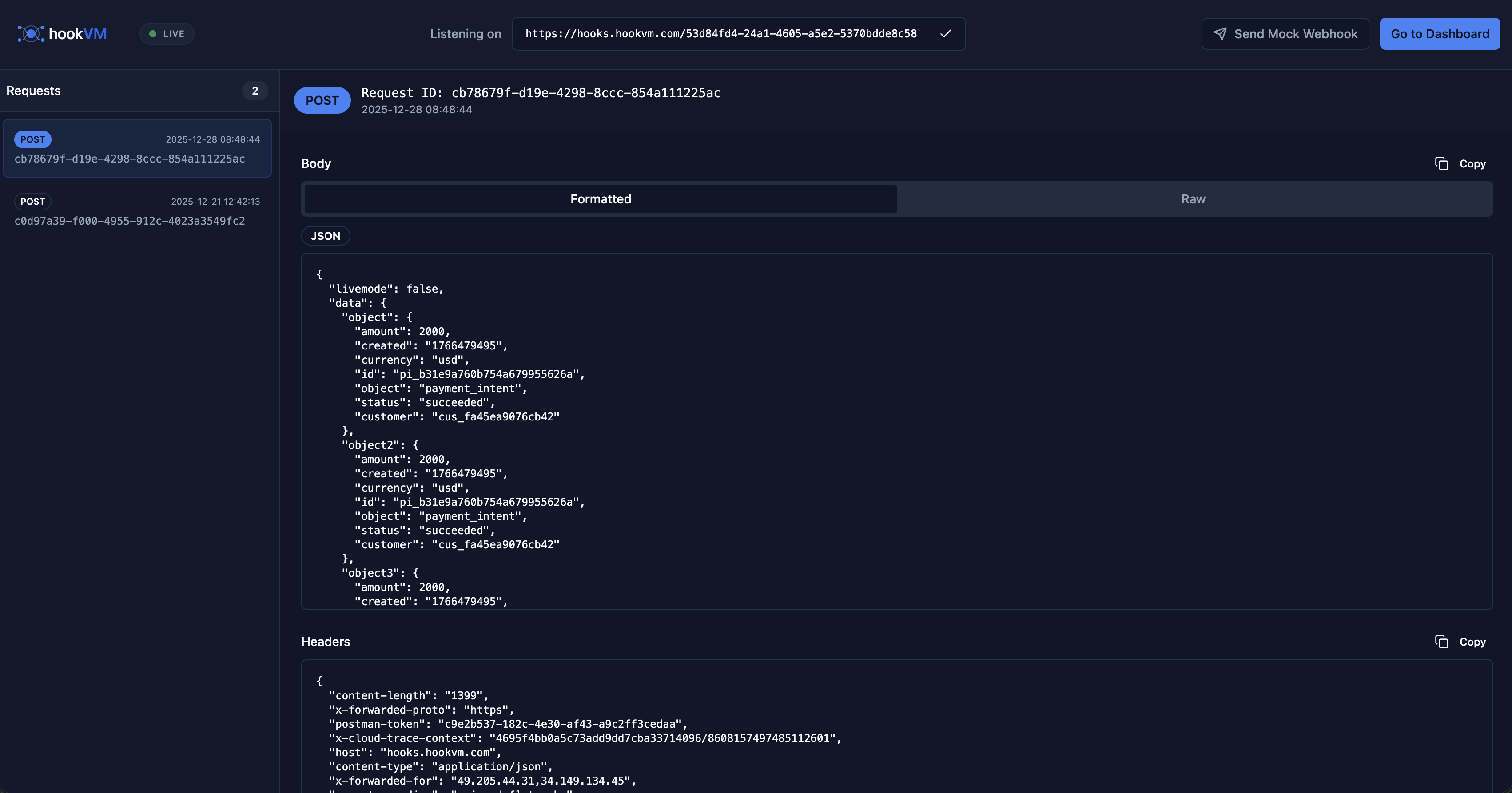Click the hookVM logo icon
Screen dimensions: 1512x793
[31, 33]
